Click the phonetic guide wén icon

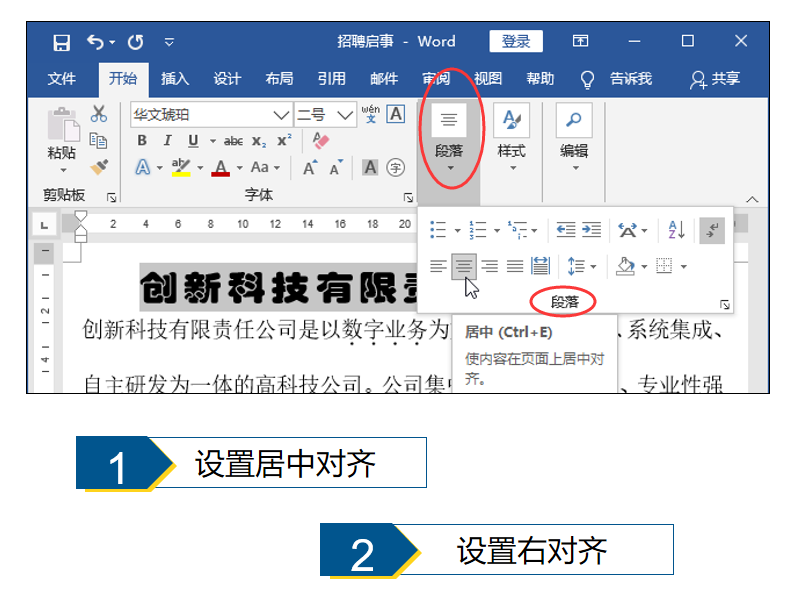click(x=371, y=114)
